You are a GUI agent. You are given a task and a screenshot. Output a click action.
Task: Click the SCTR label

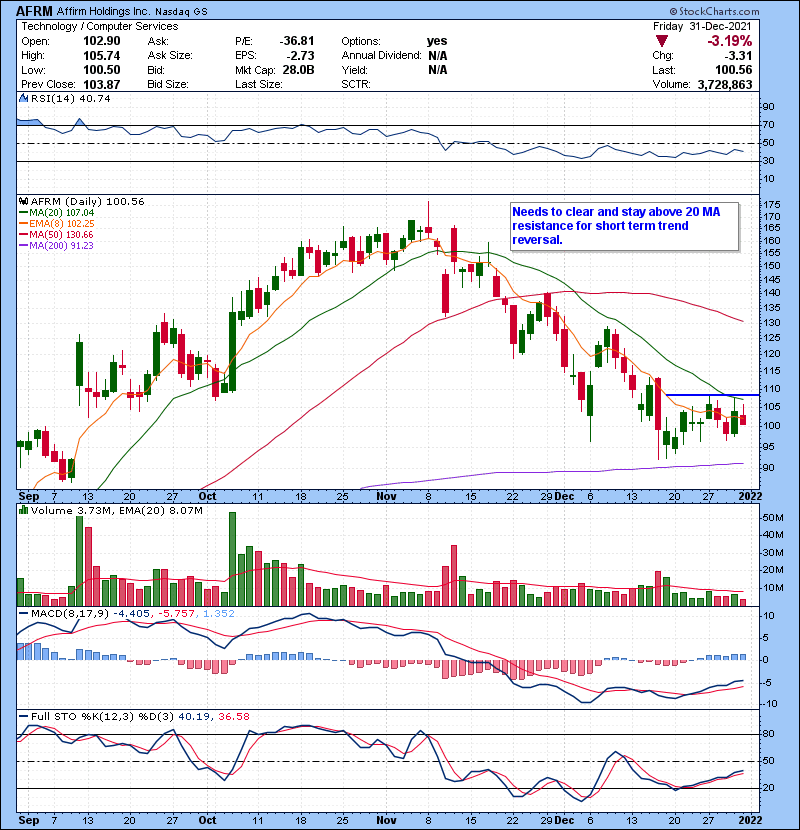(x=356, y=84)
